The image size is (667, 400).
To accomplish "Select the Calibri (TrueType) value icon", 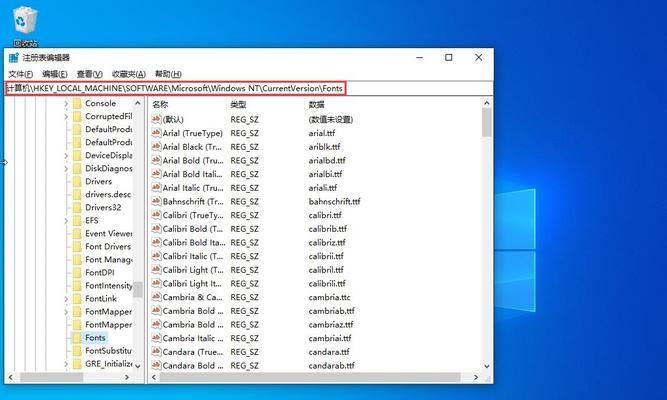I will click(156, 215).
